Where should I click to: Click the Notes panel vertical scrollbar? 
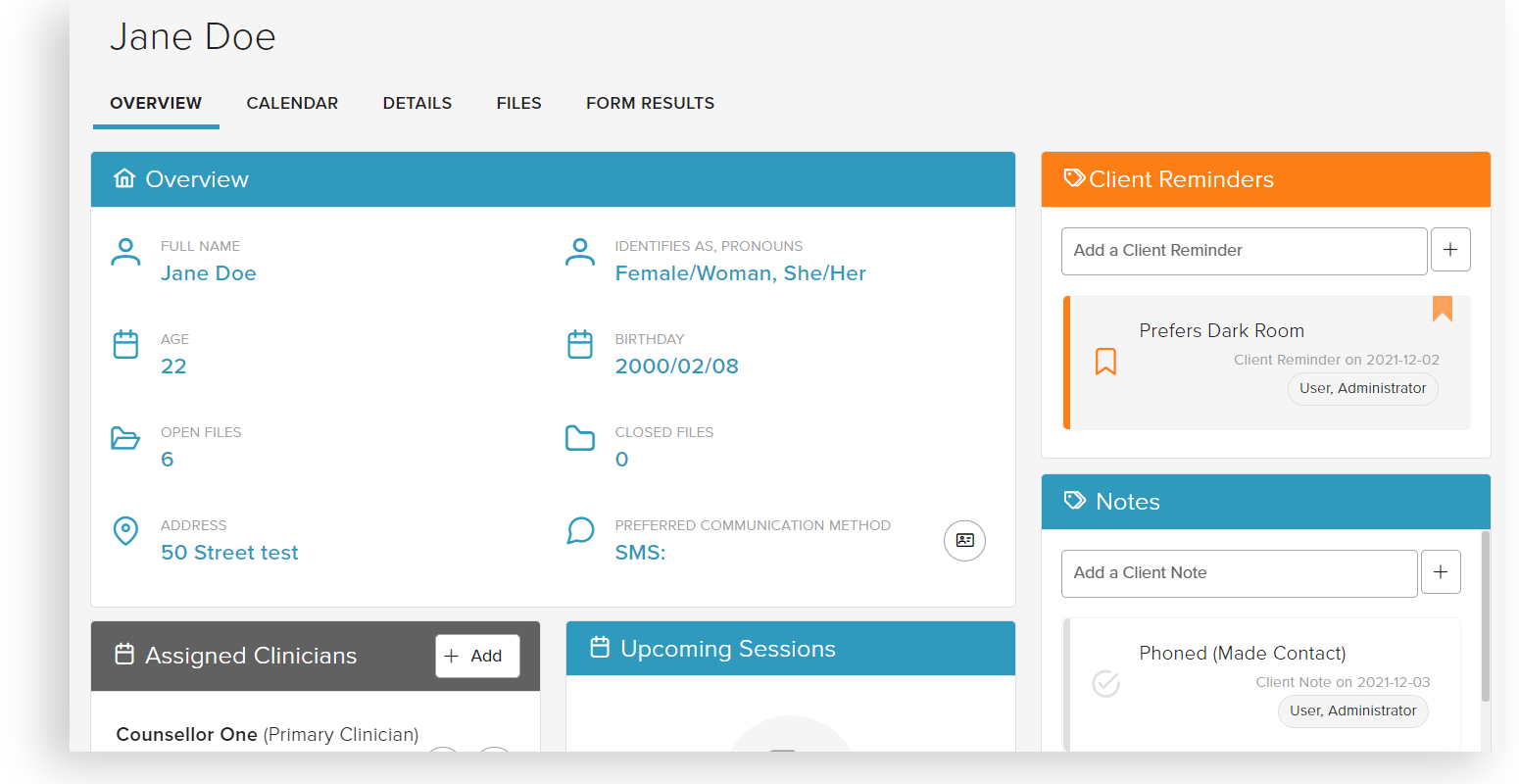(x=1485, y=617)
